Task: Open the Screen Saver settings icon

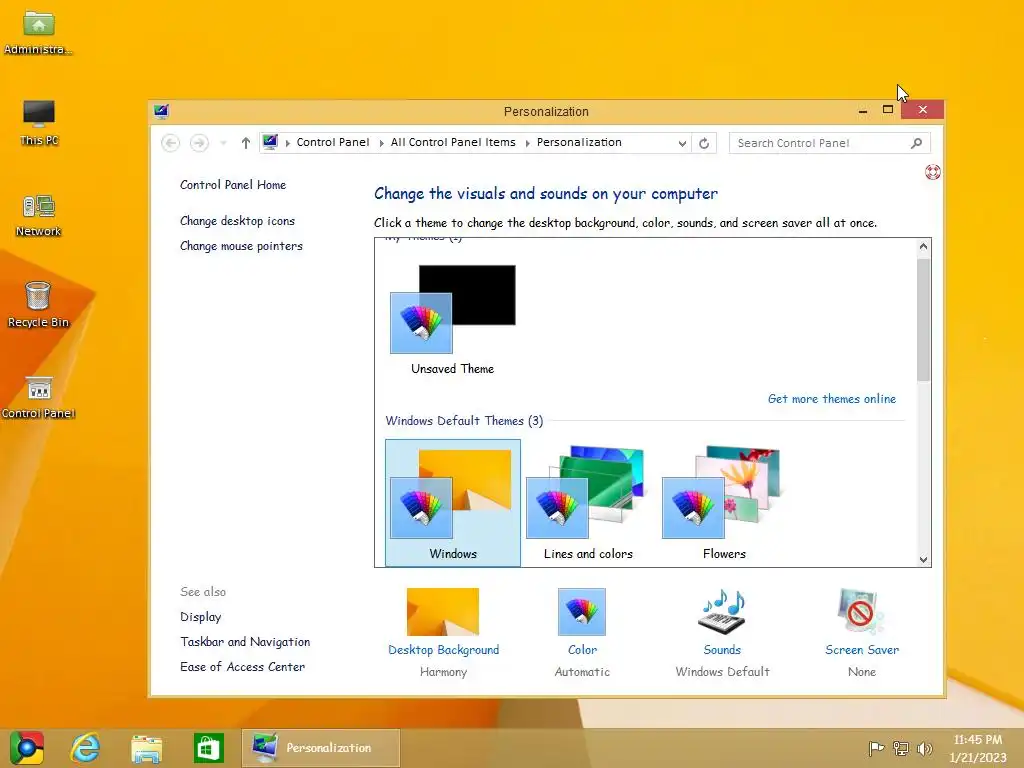Action: pos(861,611)
